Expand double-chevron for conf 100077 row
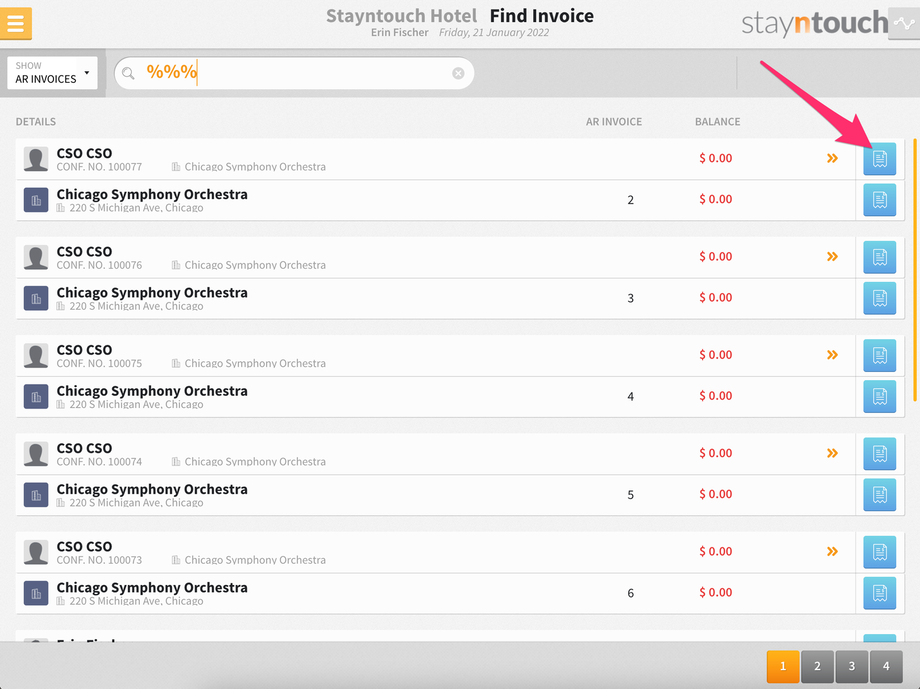 click(832, 158)
